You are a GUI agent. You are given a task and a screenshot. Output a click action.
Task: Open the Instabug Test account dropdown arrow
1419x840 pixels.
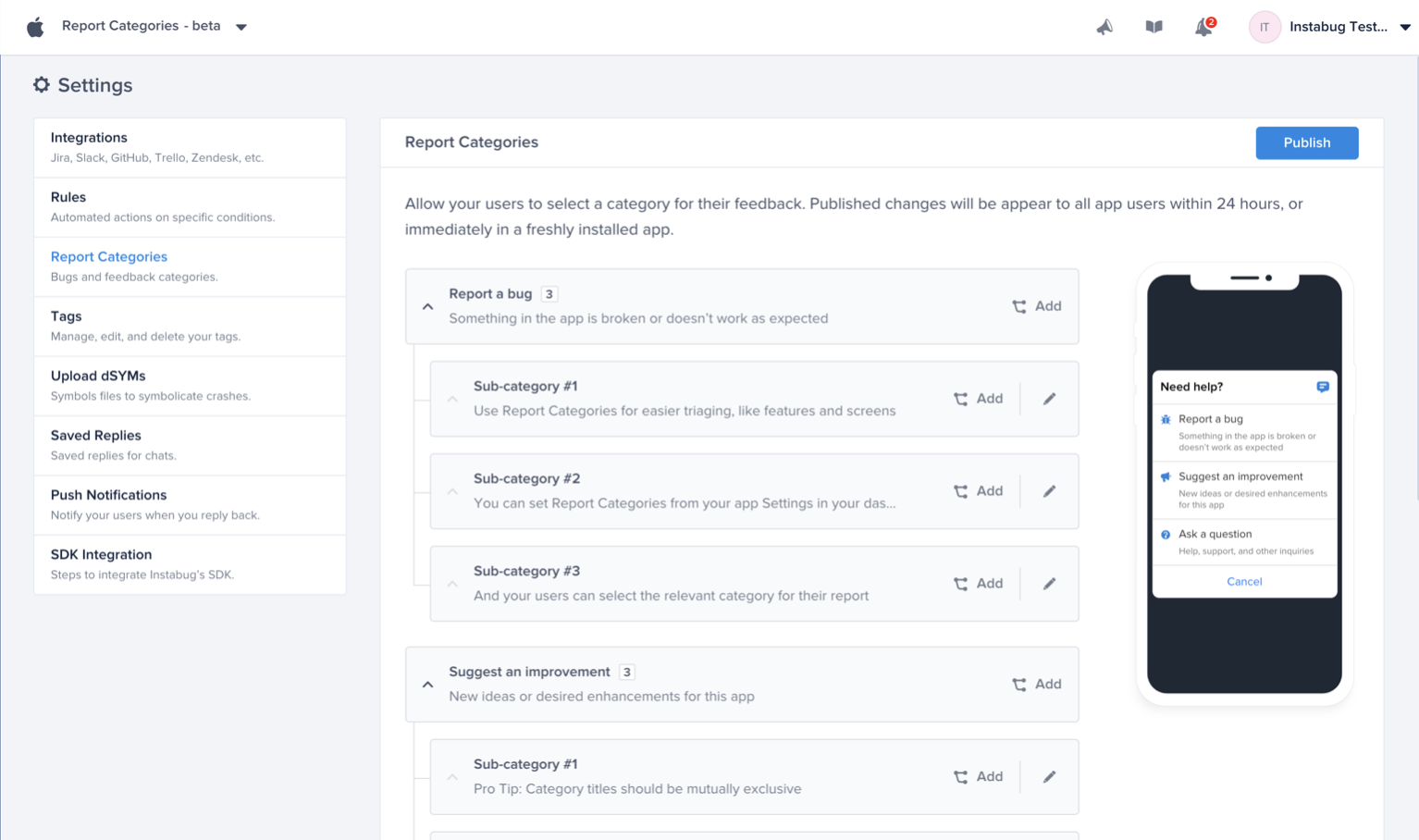click(x=1404, y=27)
